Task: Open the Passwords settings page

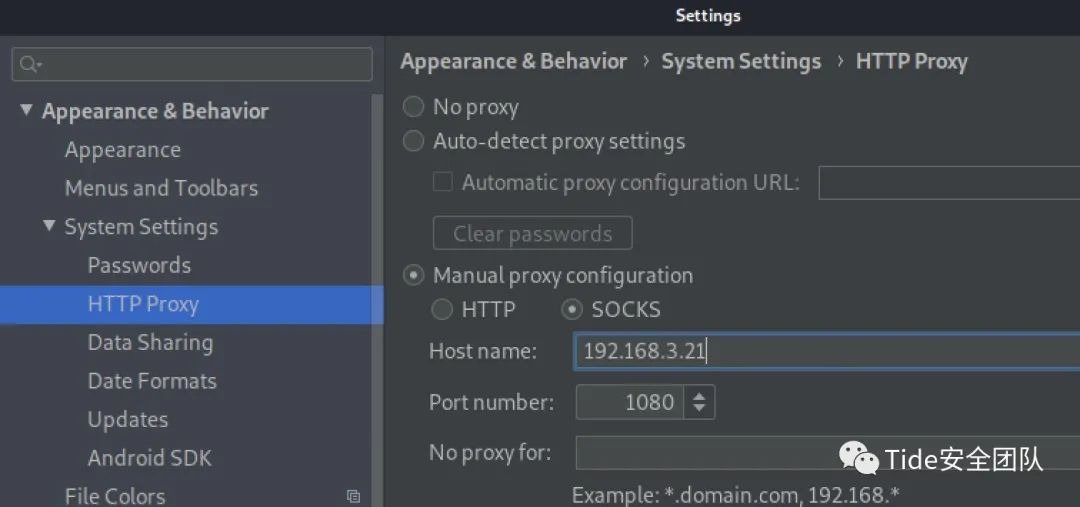Action: point(139,265)
